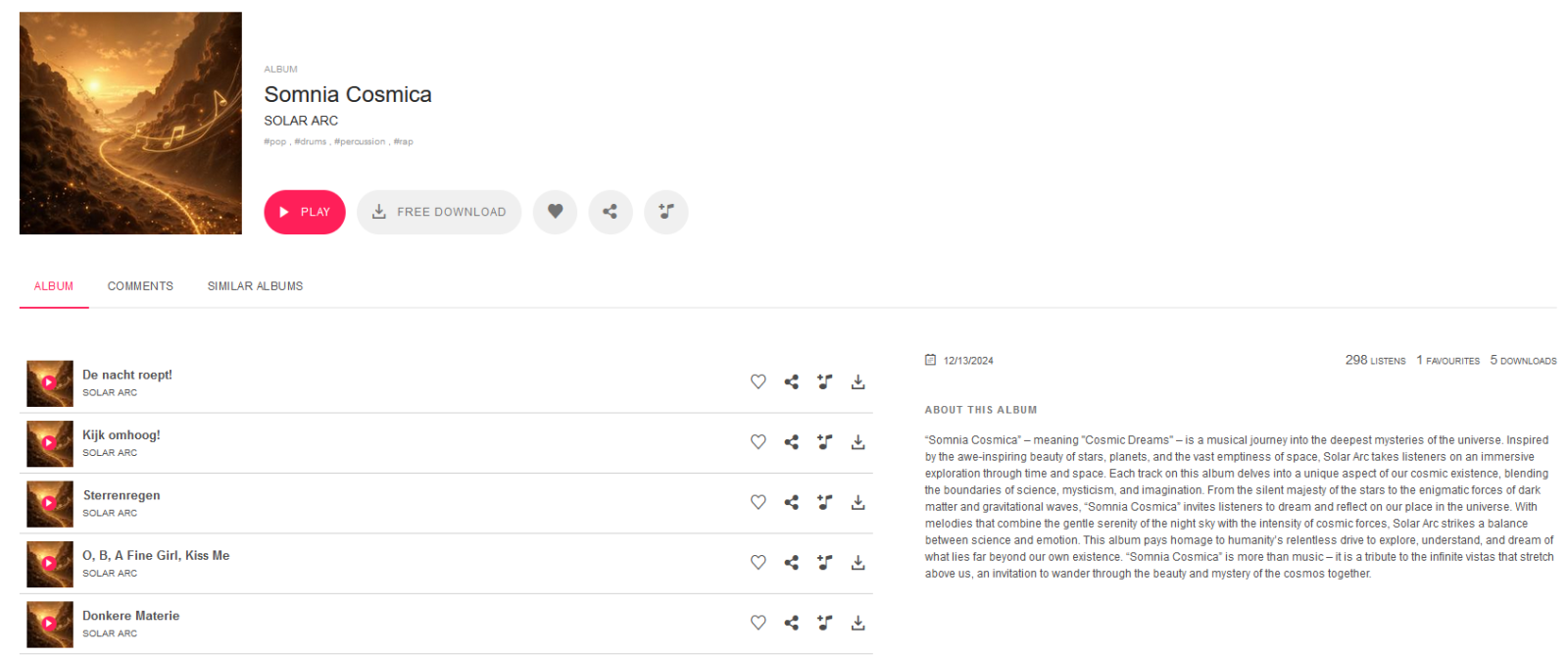Image resolution: width=1568 pixels, height=658 pixels.
Task: Open the Similar Albums tab
Action: tap(255, 286)
